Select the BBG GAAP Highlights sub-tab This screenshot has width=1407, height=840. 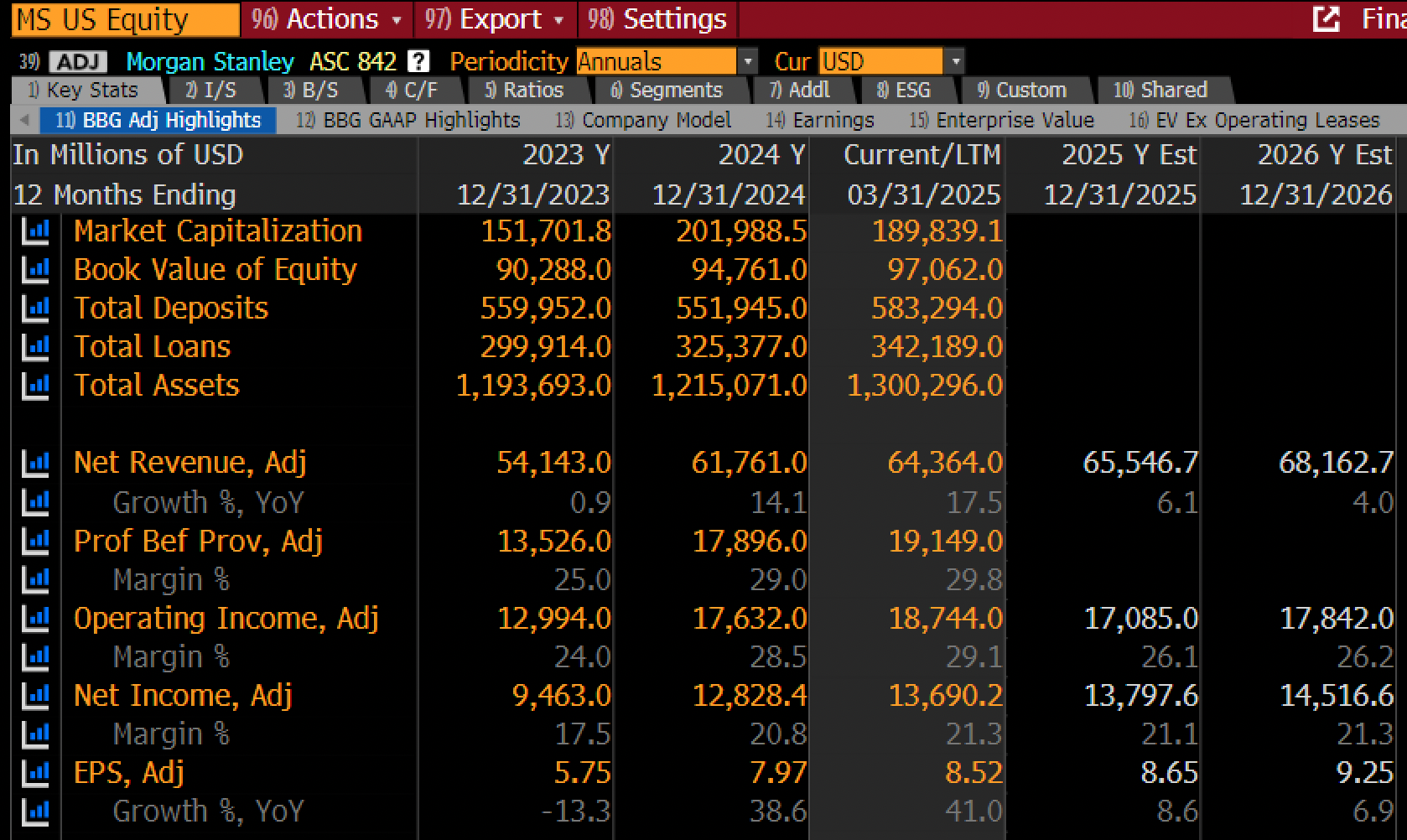click(409, 120)
